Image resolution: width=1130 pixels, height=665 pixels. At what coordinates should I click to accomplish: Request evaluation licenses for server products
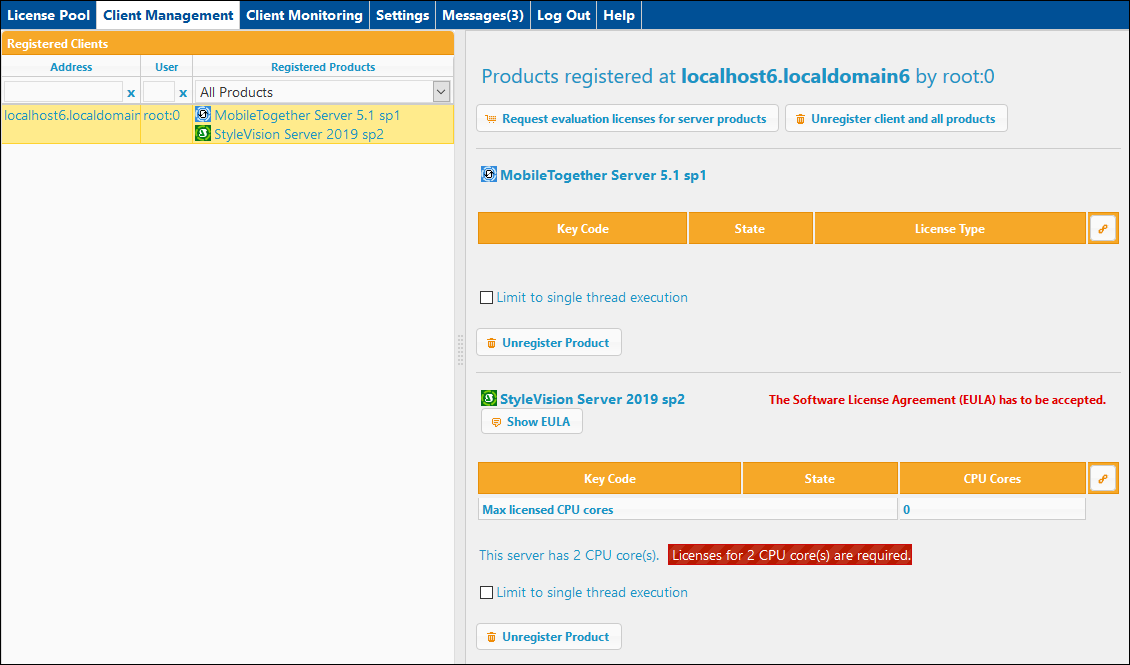[x=627, y=119]
